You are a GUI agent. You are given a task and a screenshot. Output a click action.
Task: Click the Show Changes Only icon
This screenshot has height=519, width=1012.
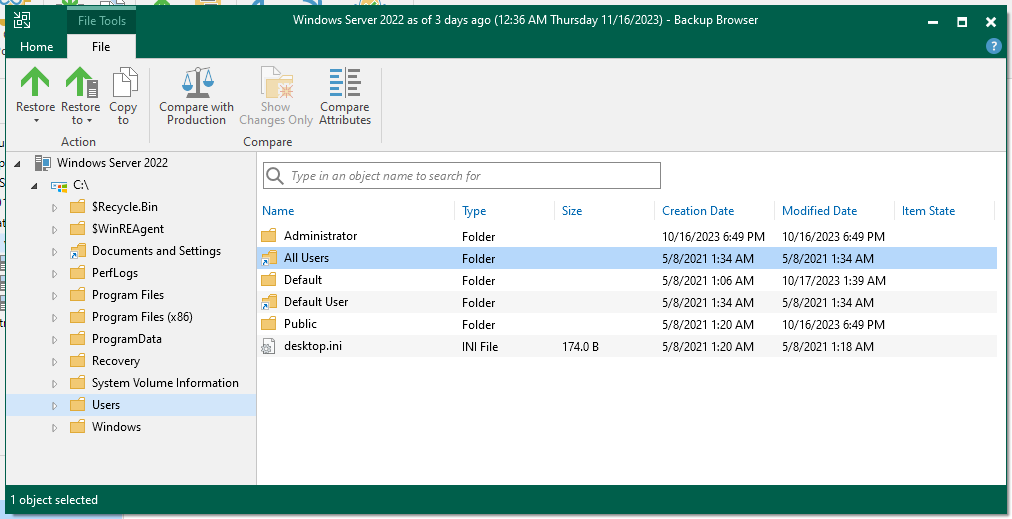pyautogui.click(x=277, y=83)
